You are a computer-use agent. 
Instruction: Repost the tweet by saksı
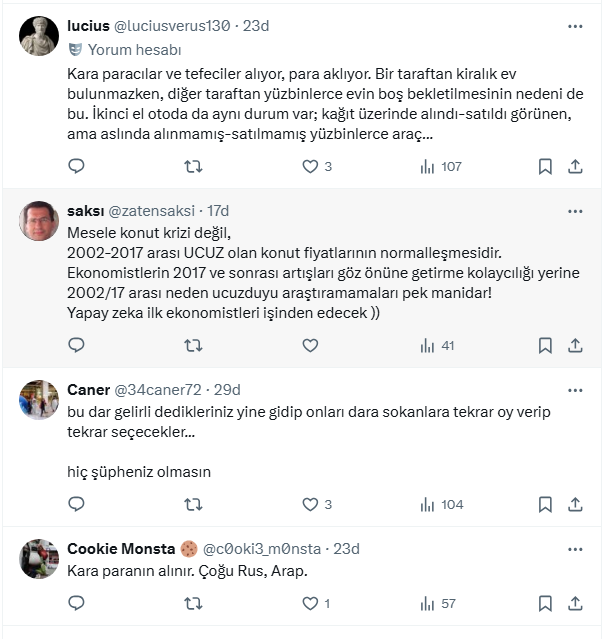tap(193, 345)
